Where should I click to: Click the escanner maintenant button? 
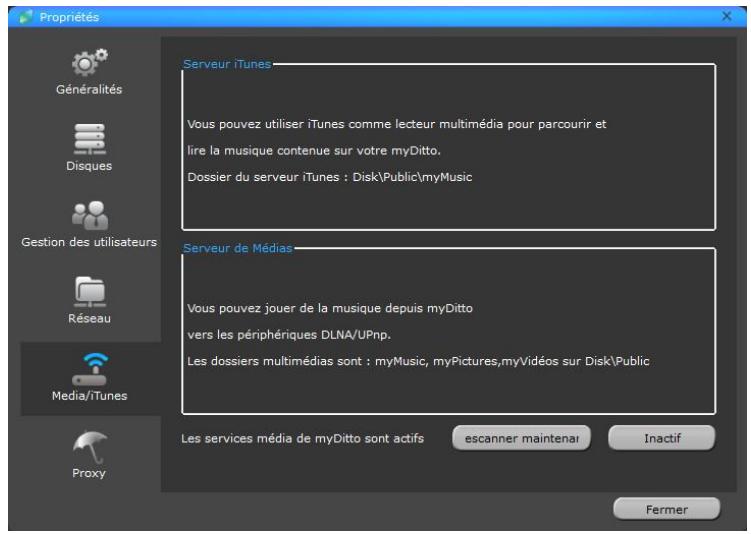(522, 438)
